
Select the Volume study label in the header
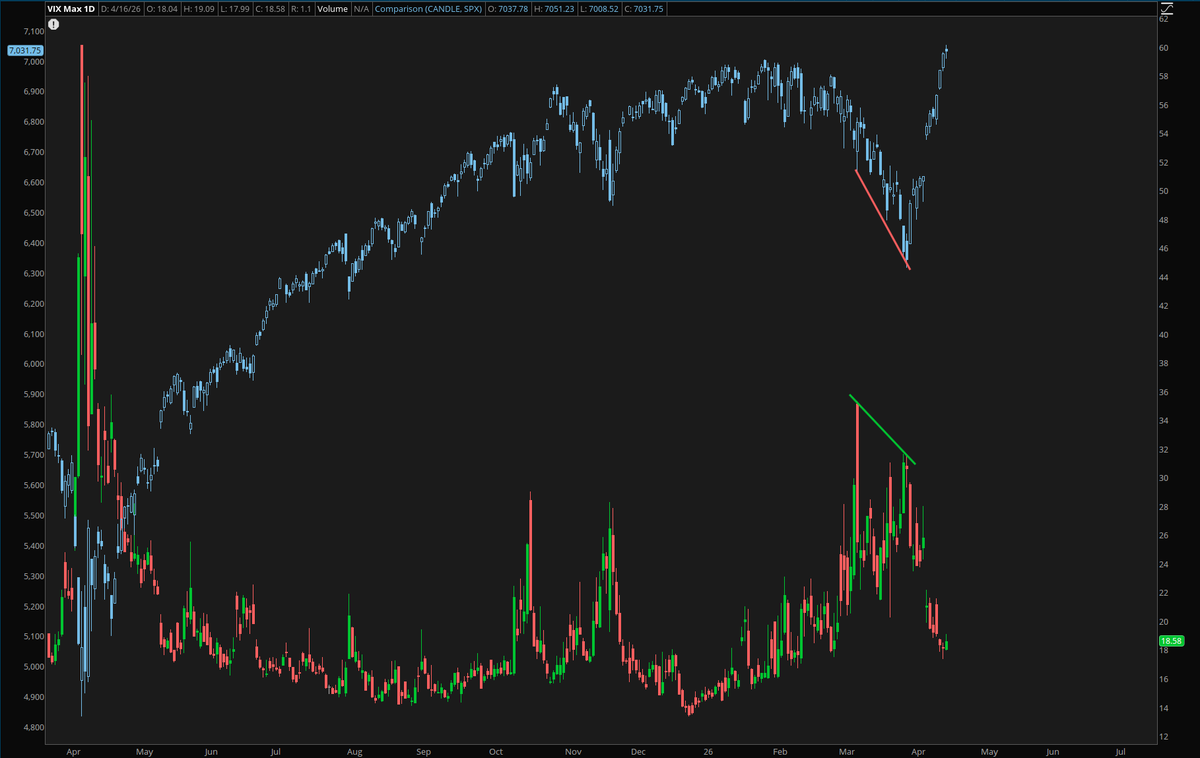click(x=333, y=9)
